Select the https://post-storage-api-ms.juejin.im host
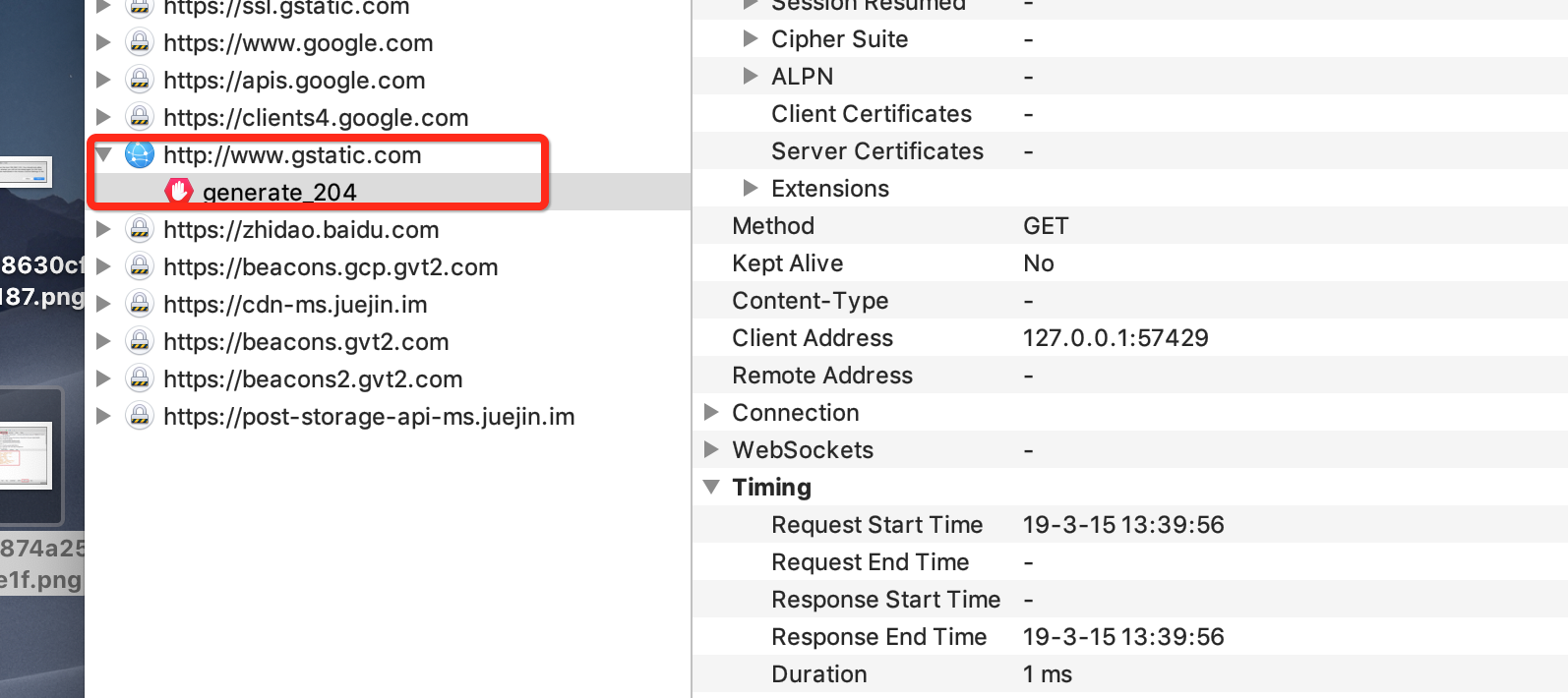 [x=369, y=417]
